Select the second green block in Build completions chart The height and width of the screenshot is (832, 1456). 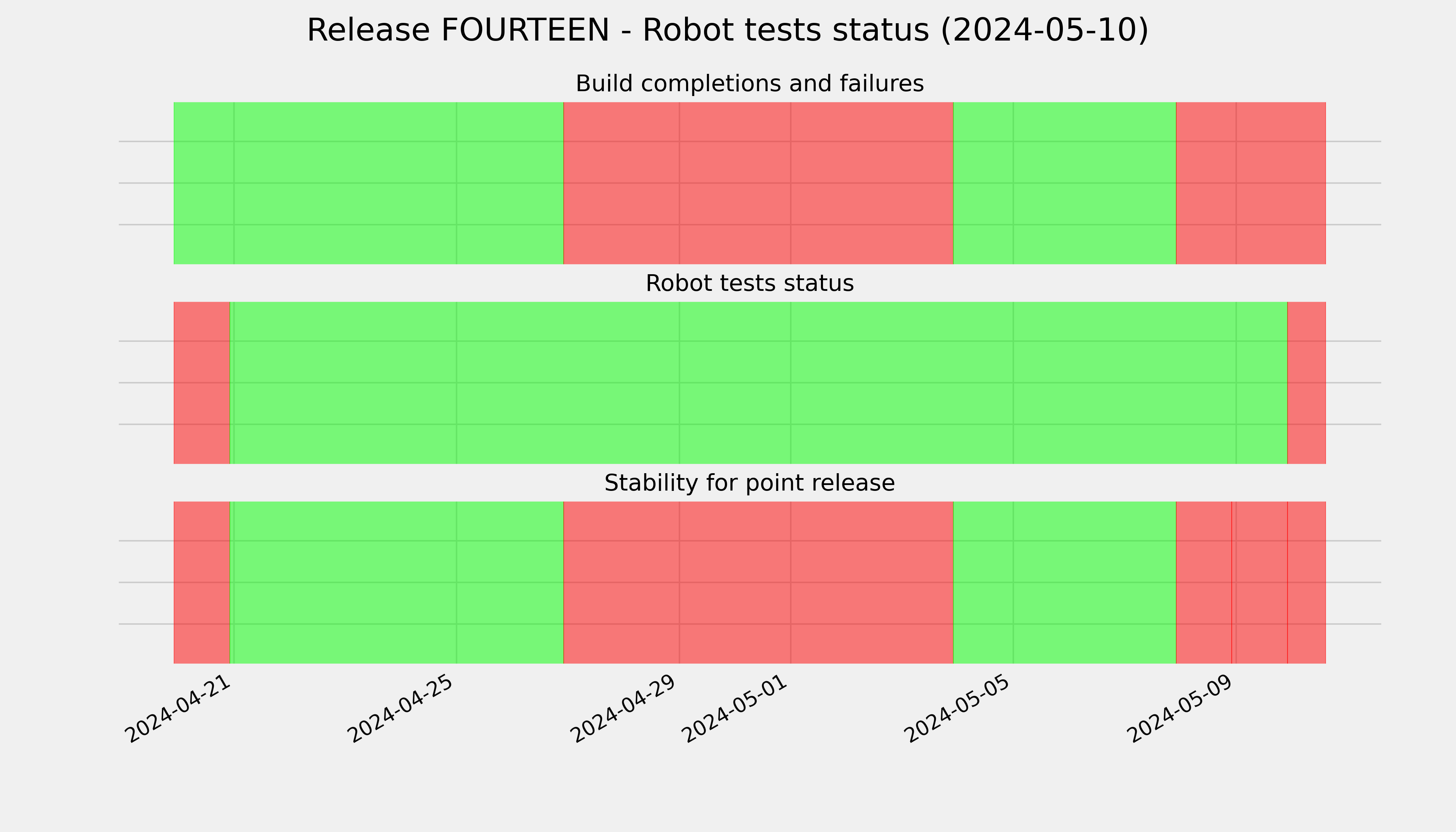(x=1065, y=183)
